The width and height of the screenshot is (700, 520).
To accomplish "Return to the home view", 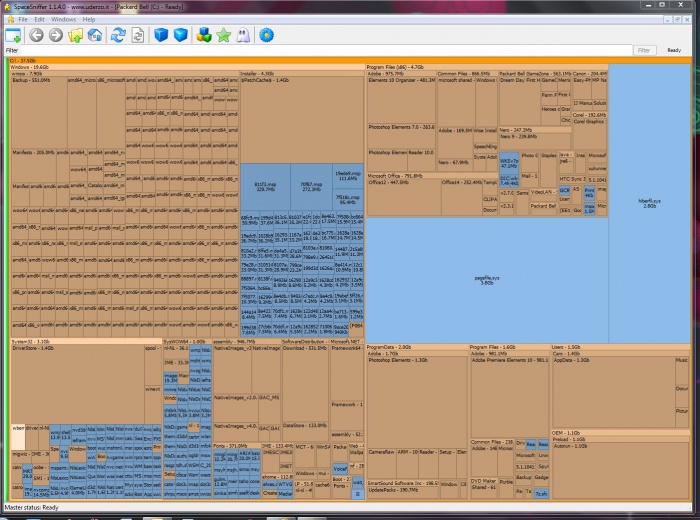I will click(x=95, y=35).
